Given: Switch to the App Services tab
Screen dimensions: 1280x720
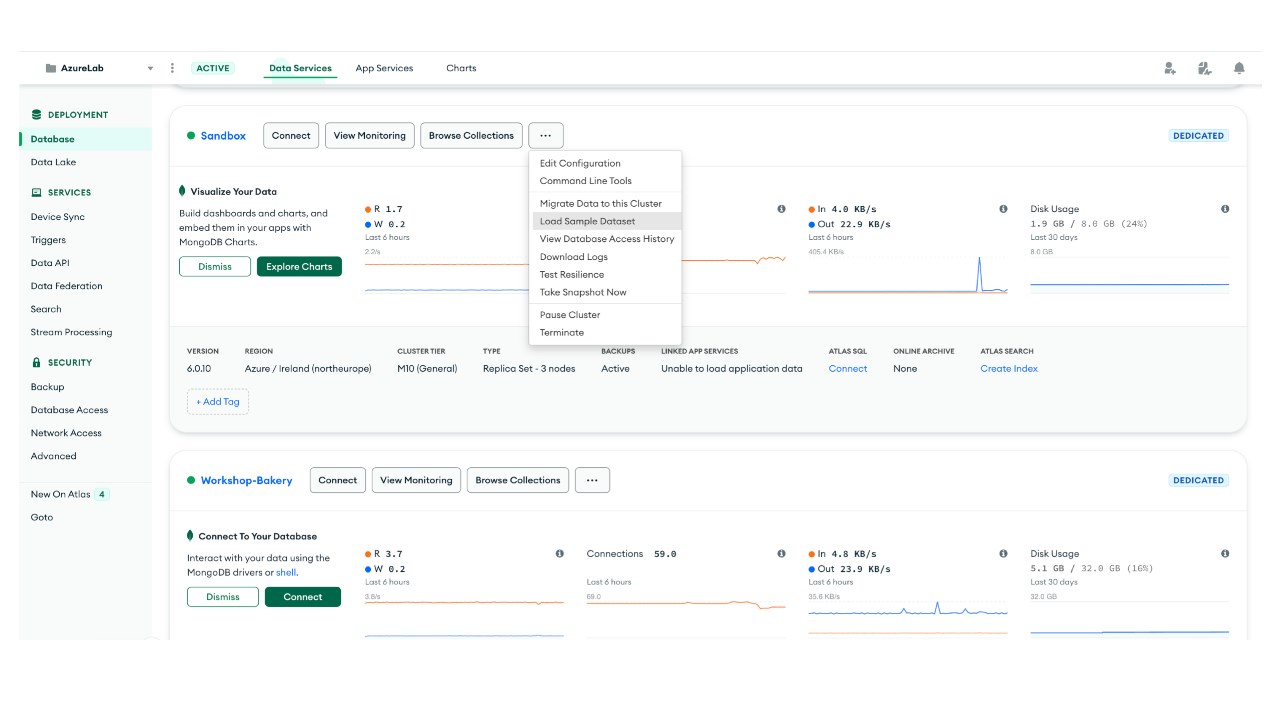Looking at the screenshot, I should [x=384, y=68].
